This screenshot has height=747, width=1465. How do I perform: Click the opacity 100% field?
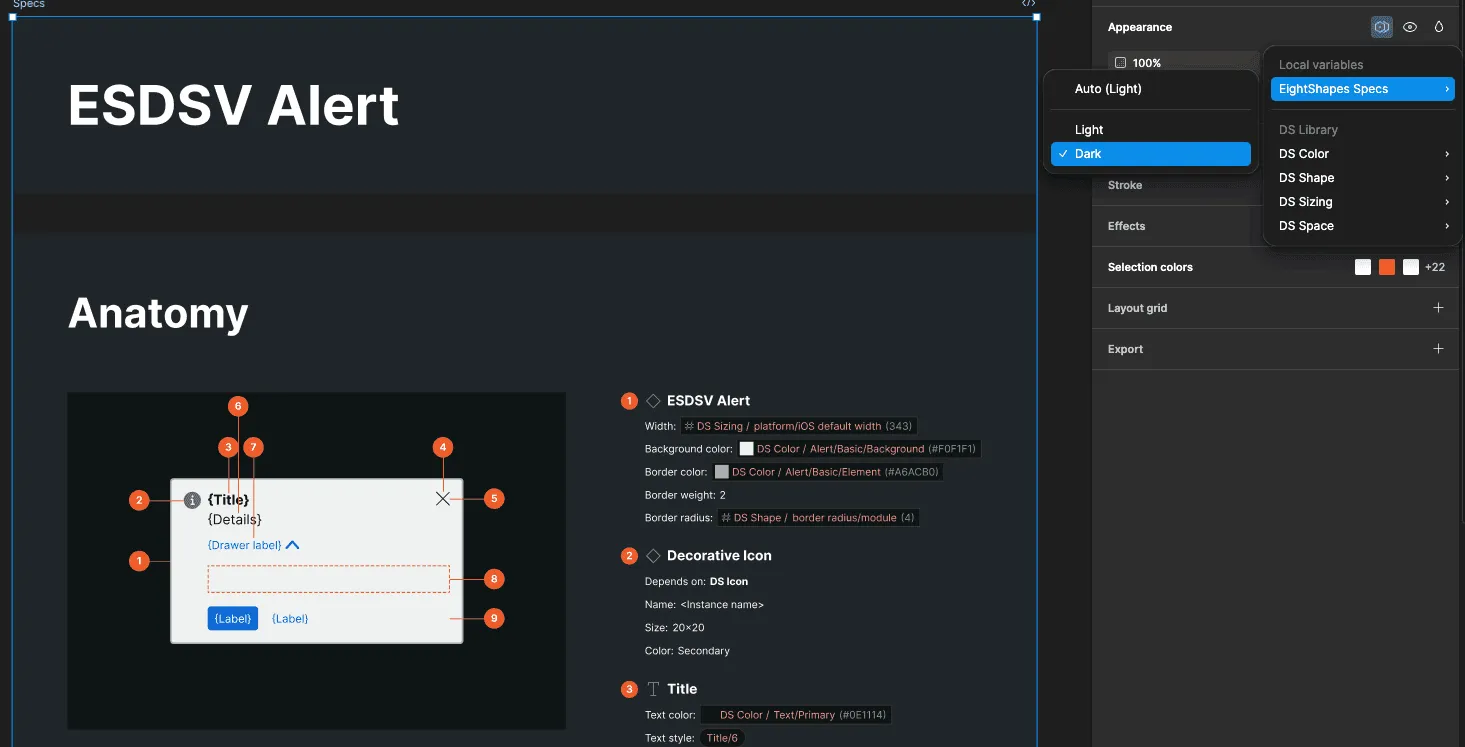pyautogui.click(x=1183, y=62)
